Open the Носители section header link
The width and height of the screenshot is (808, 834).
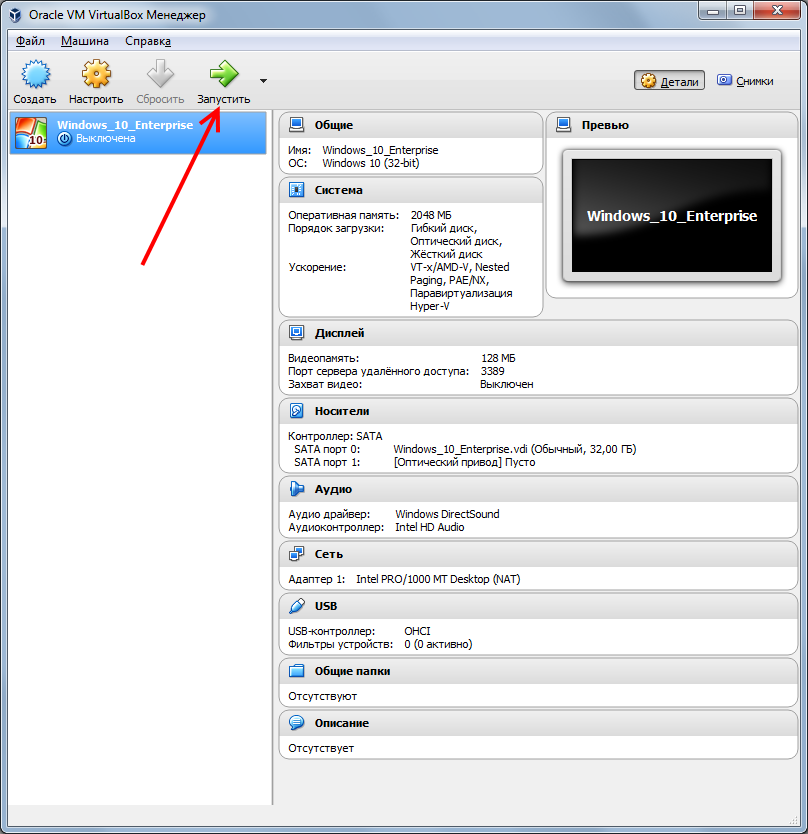click(341, 411)
